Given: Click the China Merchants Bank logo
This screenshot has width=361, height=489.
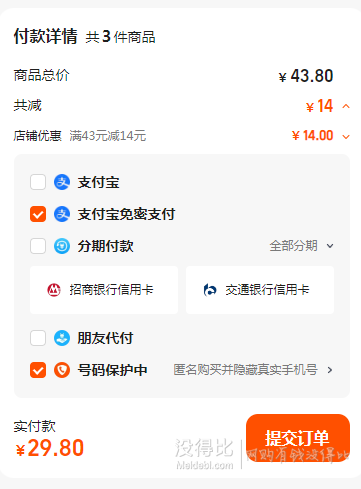Looking at the screenshot, I should tap(54, 290).
